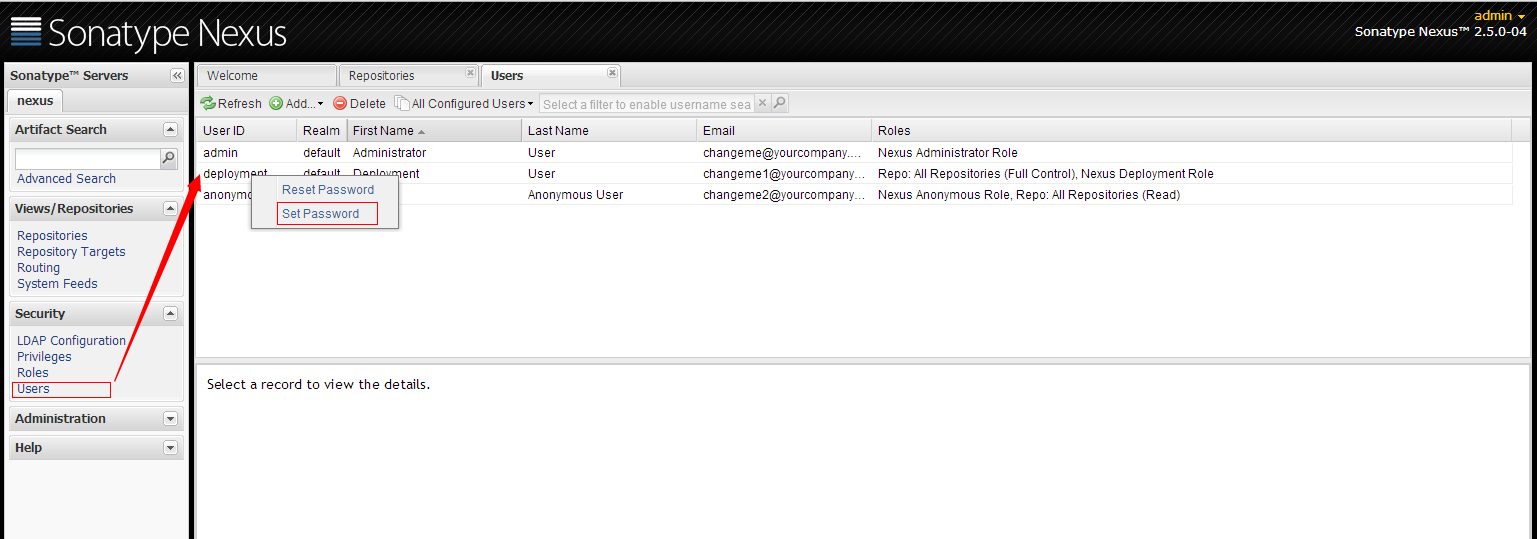Select the admin user row
1537x539 pixels.
pyautogui.click(x=854, y=153)
